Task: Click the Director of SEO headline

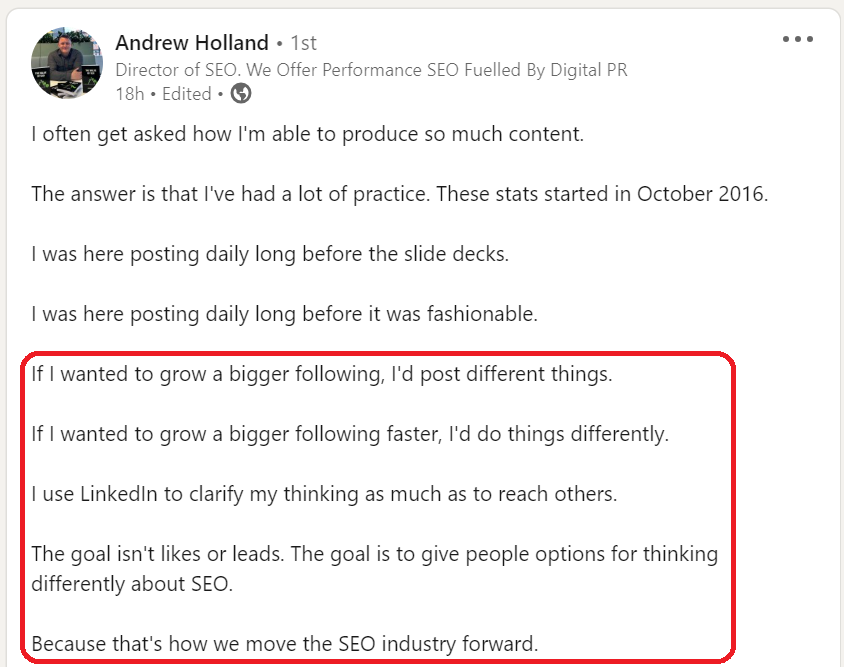Action: (371, 70)
